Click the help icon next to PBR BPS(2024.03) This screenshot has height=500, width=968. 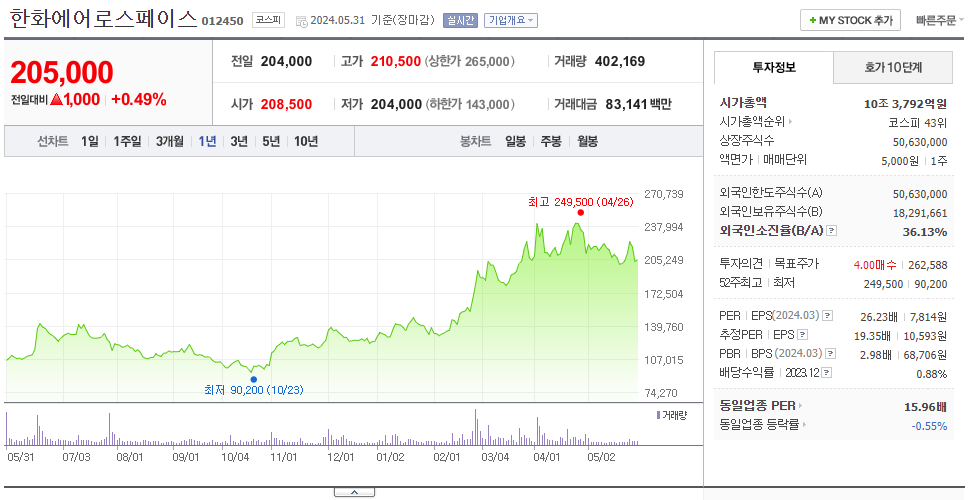pos(831,354)
